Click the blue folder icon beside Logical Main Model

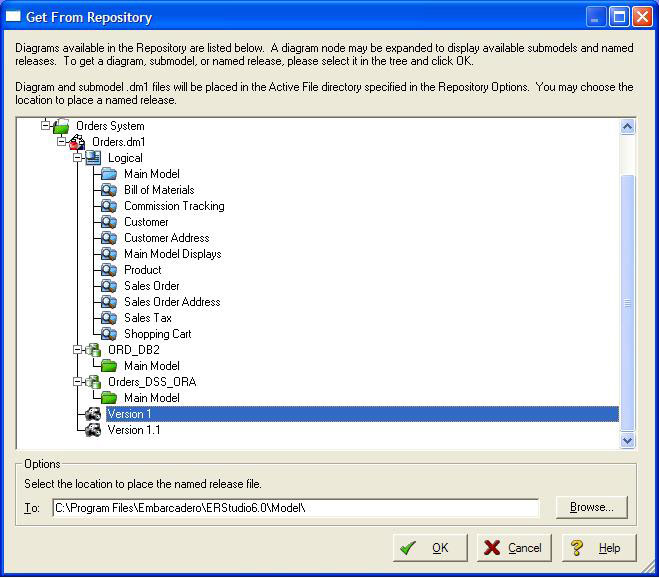[x=109, y=174]
